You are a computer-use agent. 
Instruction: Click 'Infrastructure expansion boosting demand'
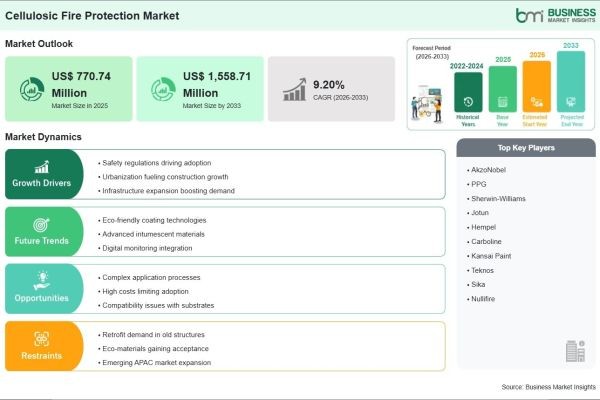[x=168, y=191]
